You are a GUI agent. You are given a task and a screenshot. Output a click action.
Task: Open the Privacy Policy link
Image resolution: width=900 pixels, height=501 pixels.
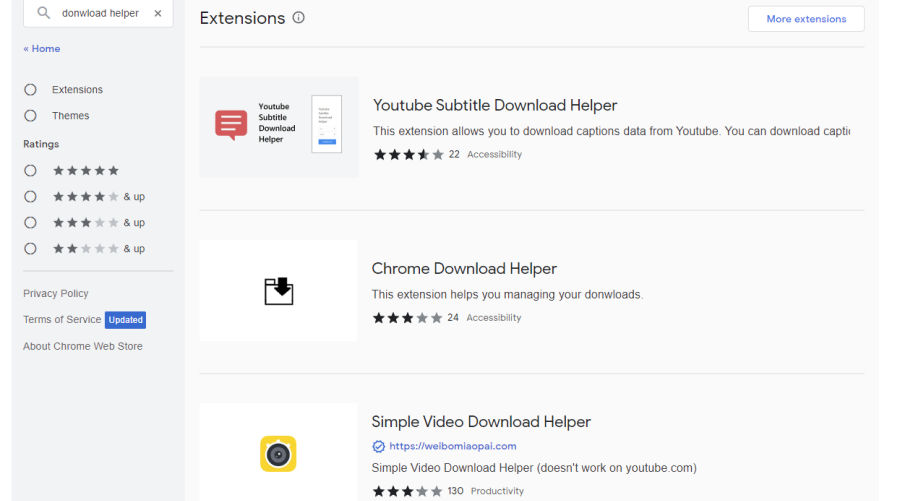pos(56,293)
